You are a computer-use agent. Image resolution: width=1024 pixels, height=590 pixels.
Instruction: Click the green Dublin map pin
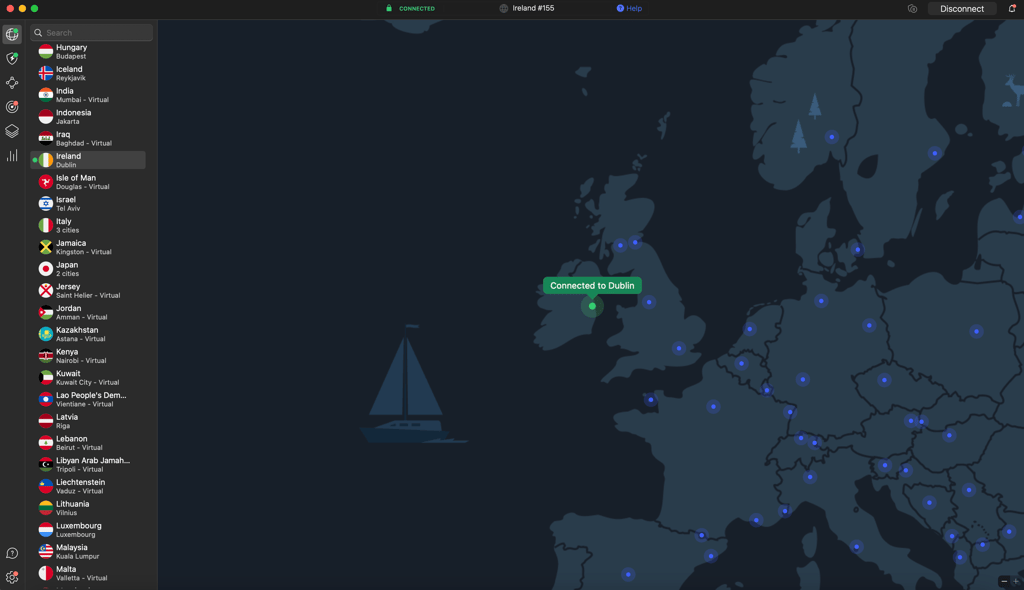pyautogui.click(x=592, y=306)
